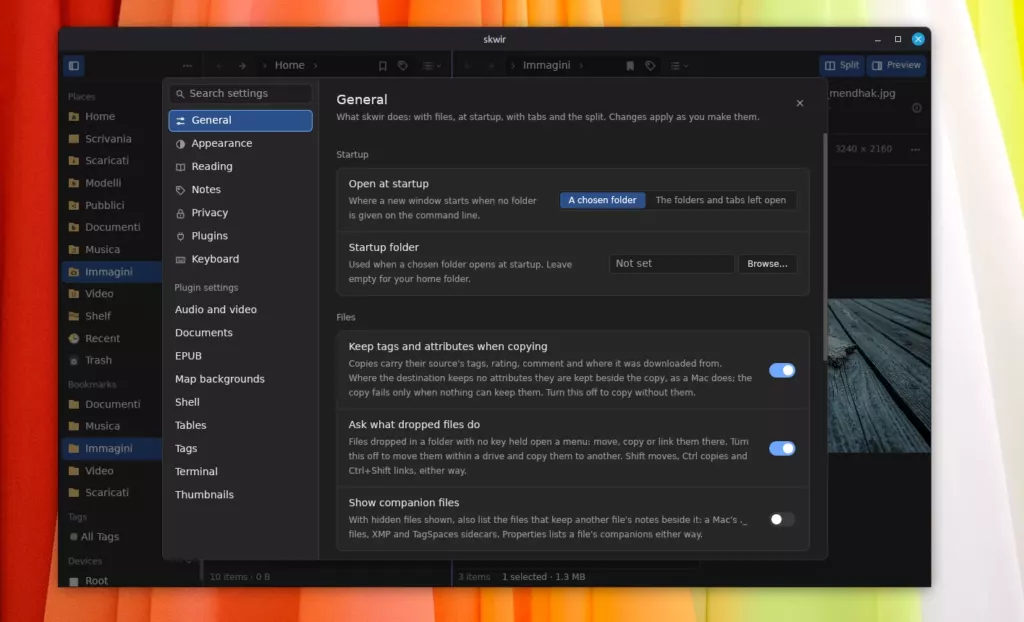Choose The folders and tabs left open

click(x=720, y=200)
